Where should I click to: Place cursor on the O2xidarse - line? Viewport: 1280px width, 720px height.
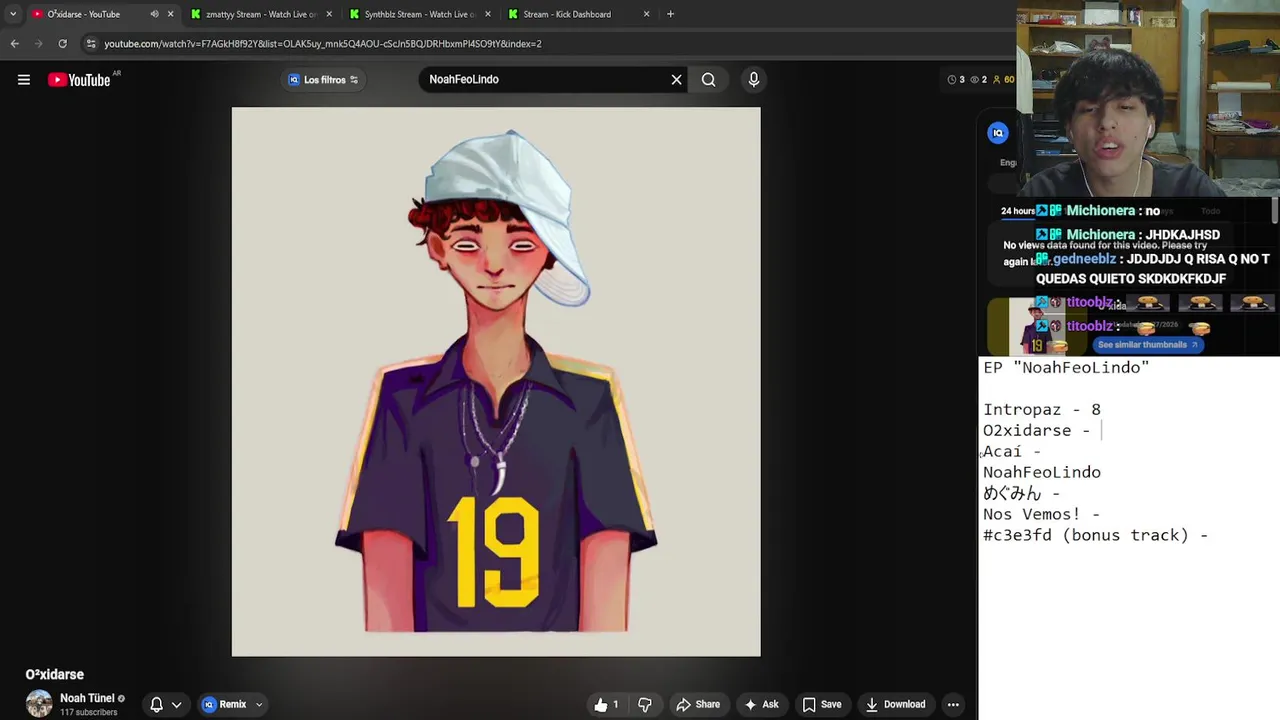1036,430
